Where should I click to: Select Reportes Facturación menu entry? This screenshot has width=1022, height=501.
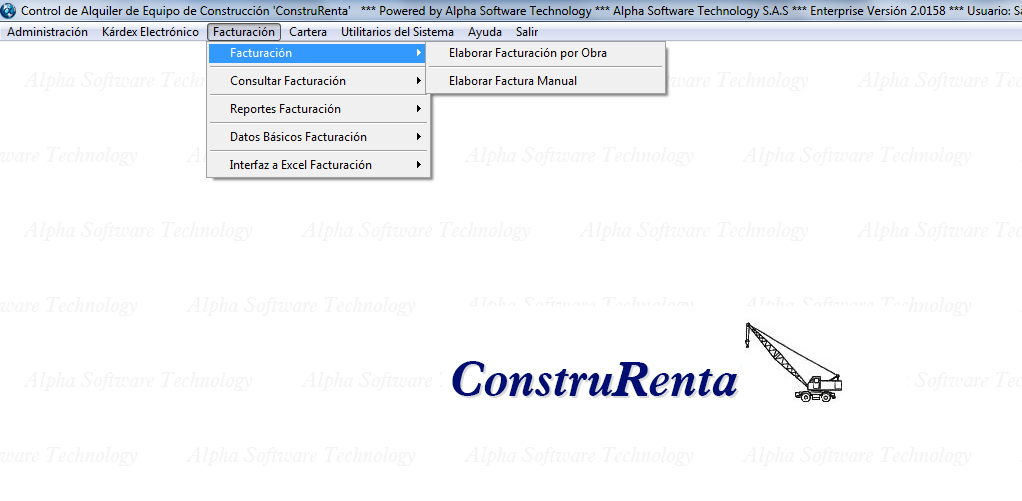coord(285,109)
